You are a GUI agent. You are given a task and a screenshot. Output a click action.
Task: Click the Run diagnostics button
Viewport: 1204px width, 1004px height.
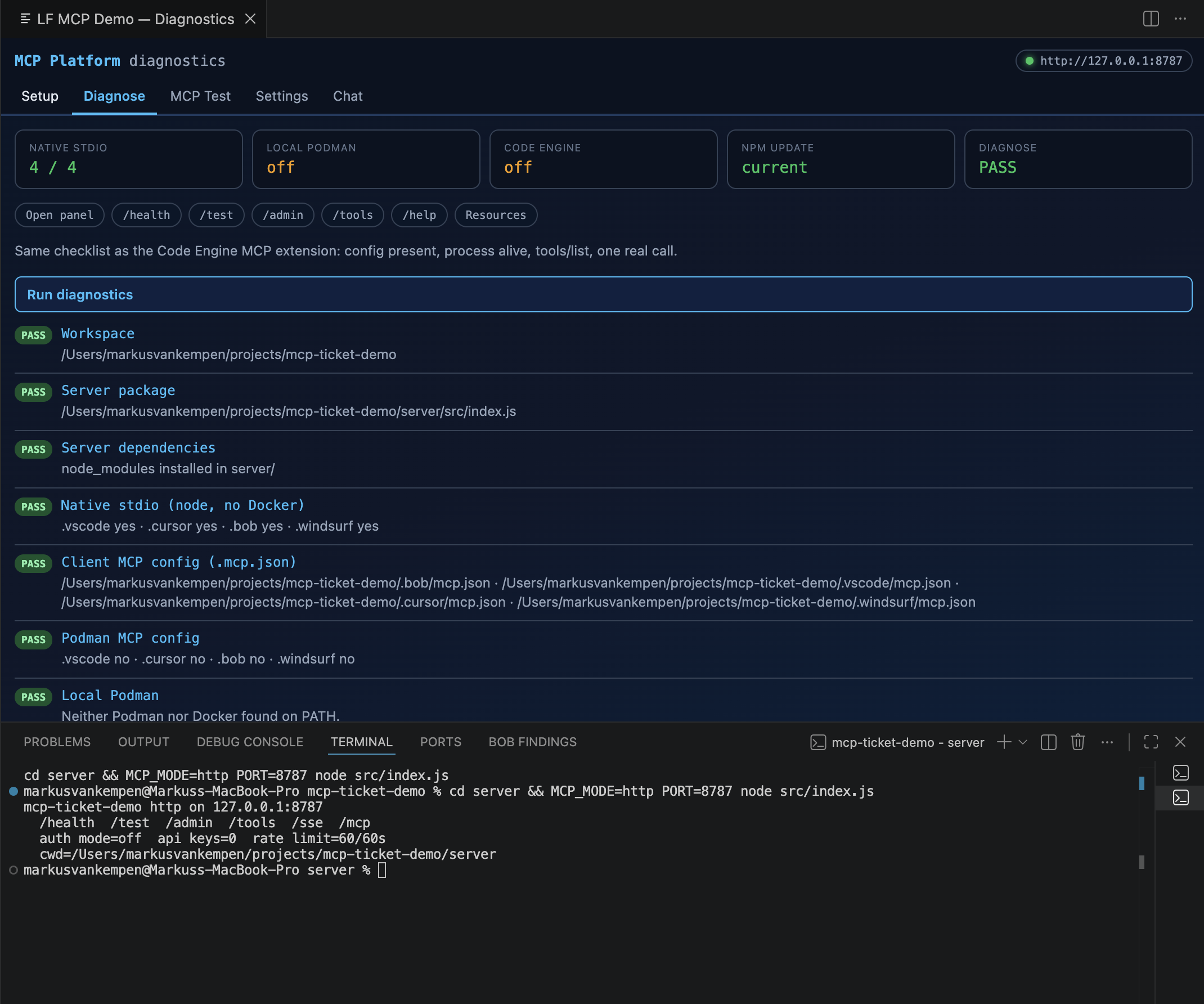603,295
